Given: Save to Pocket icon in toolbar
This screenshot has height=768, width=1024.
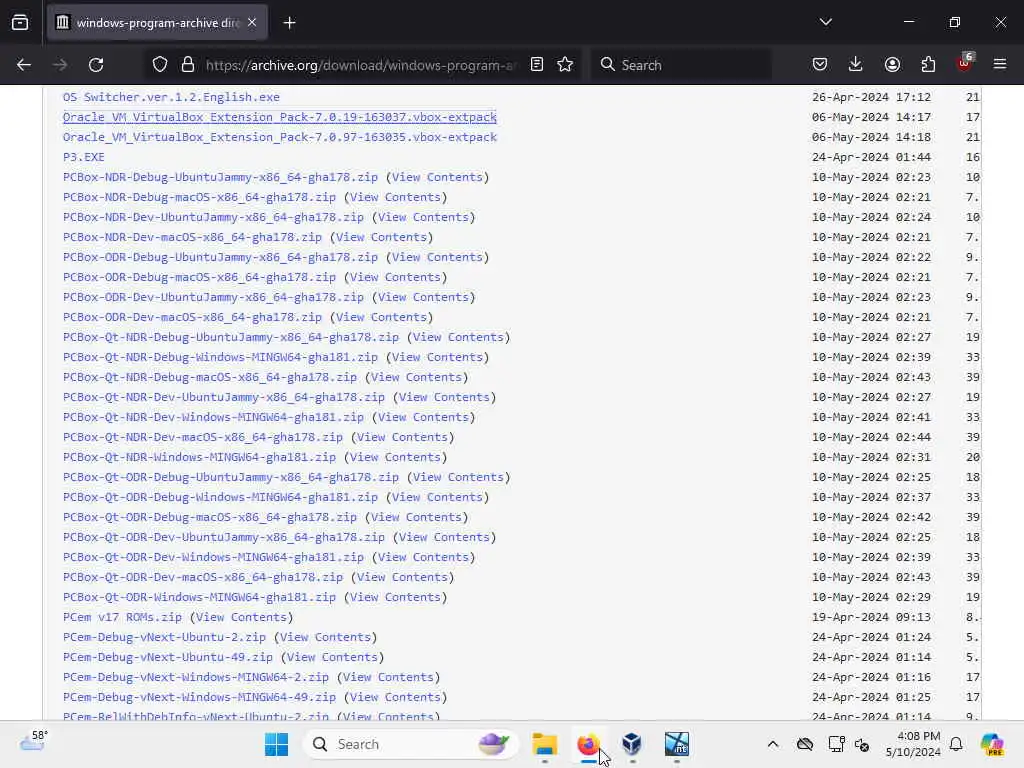Looking at the screenshot, I should 820,65.
